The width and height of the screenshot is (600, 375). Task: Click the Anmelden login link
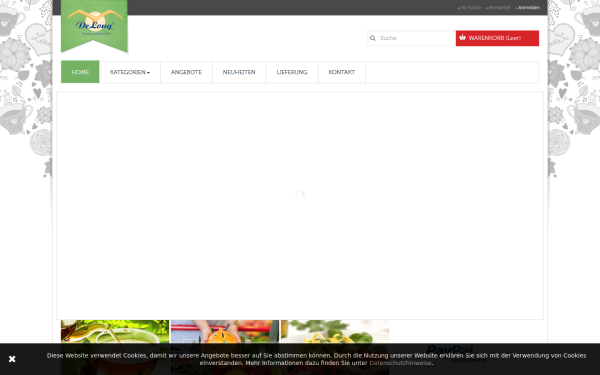528,8
